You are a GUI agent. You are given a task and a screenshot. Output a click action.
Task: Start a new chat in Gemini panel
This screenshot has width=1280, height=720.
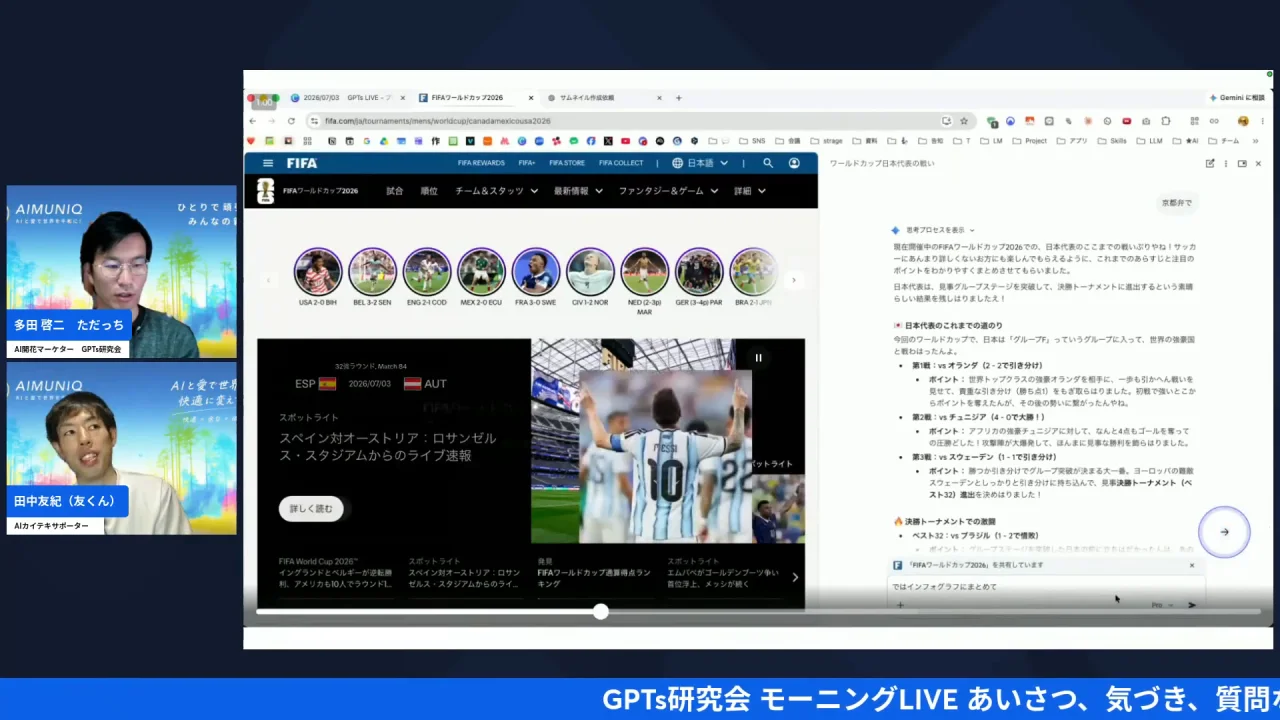pyautogui.click(x=1210, y=163)
